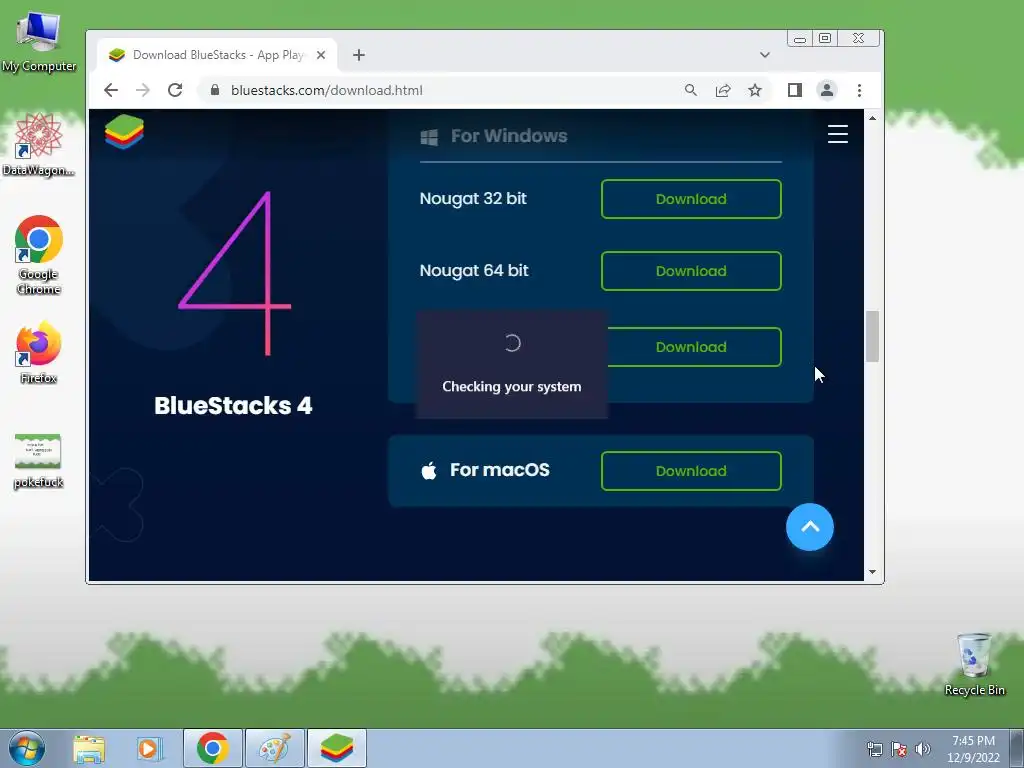Click the taskbar clock showing 7:45 PM
This screenshot has width=1024, height=768.
tap(973, 749)
